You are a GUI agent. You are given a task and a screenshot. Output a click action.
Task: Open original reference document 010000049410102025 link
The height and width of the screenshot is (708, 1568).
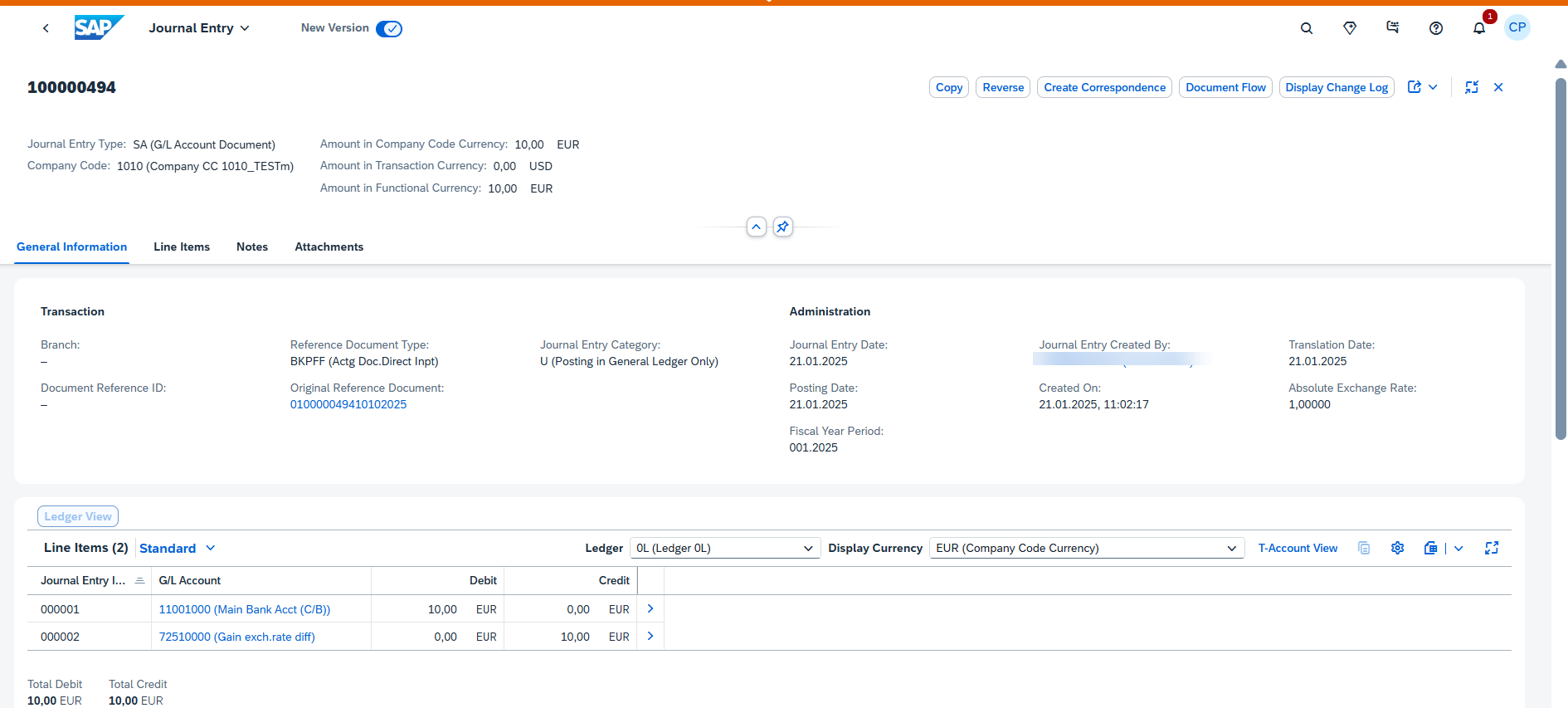[x=348, y=405]
